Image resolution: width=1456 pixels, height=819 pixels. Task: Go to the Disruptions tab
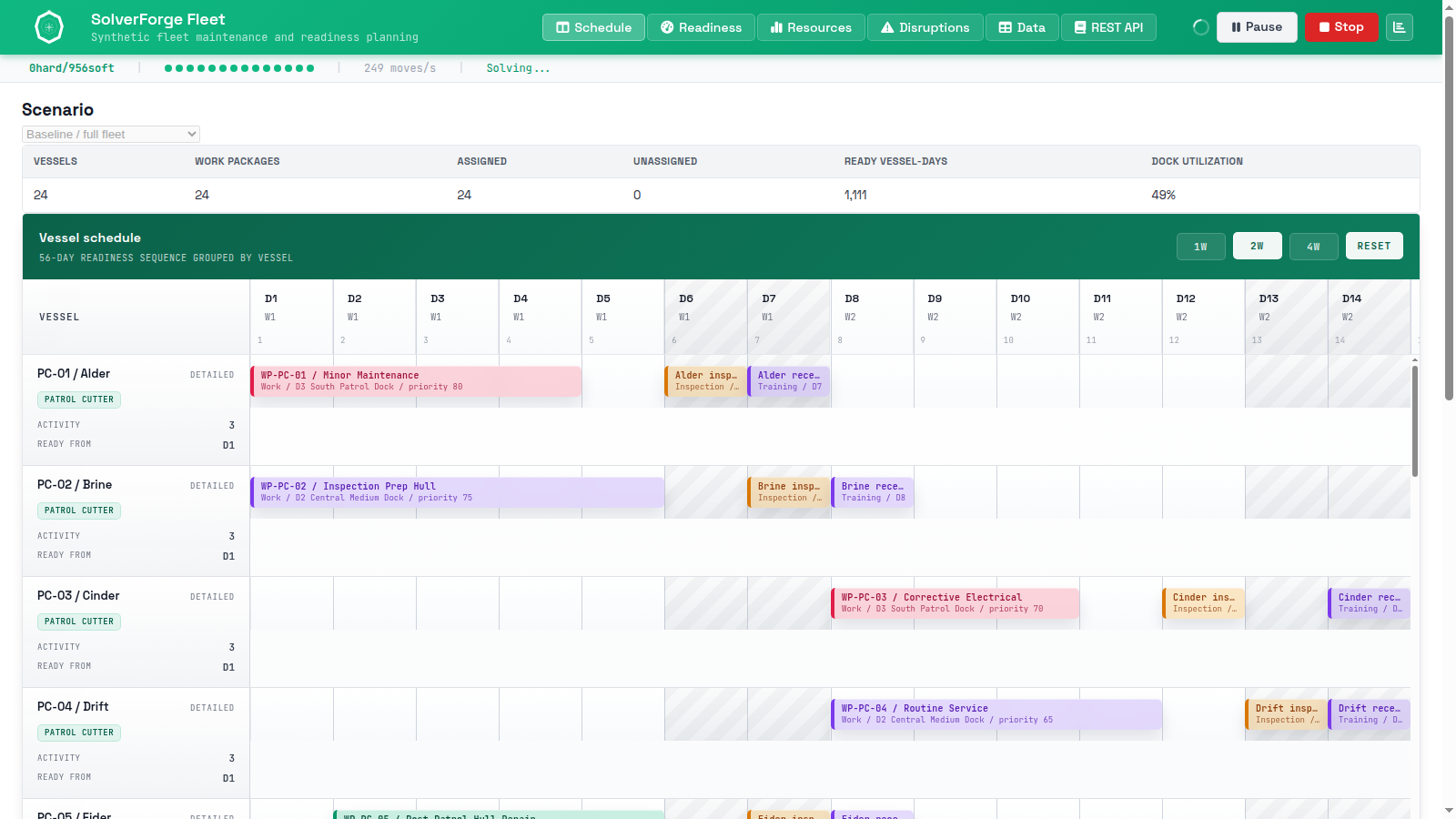[x=925, y=27]
